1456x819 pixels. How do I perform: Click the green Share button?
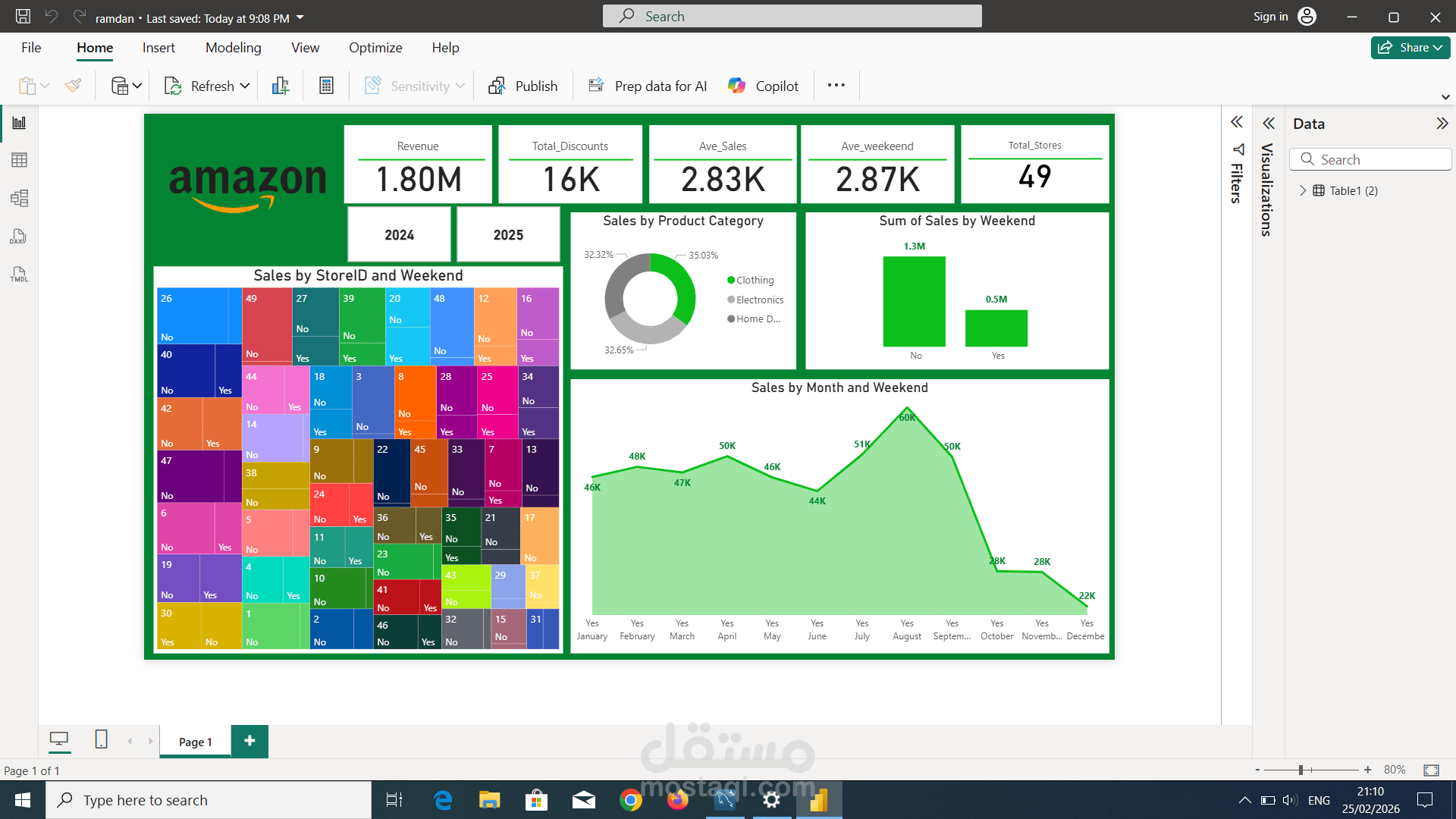(x=1410, y=48)
